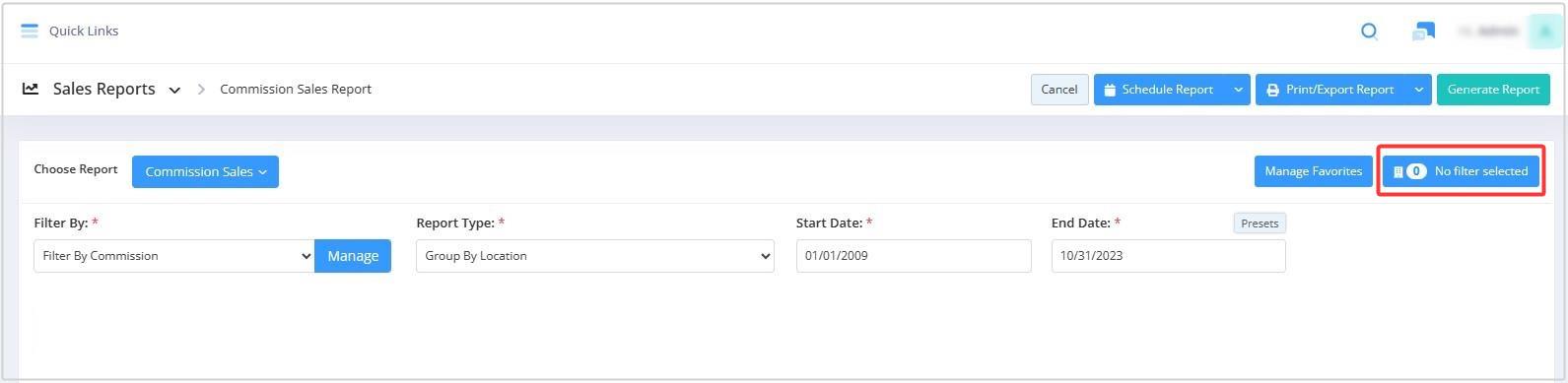Expand the Schedule Report dropdown arrow

point(1238,90)
